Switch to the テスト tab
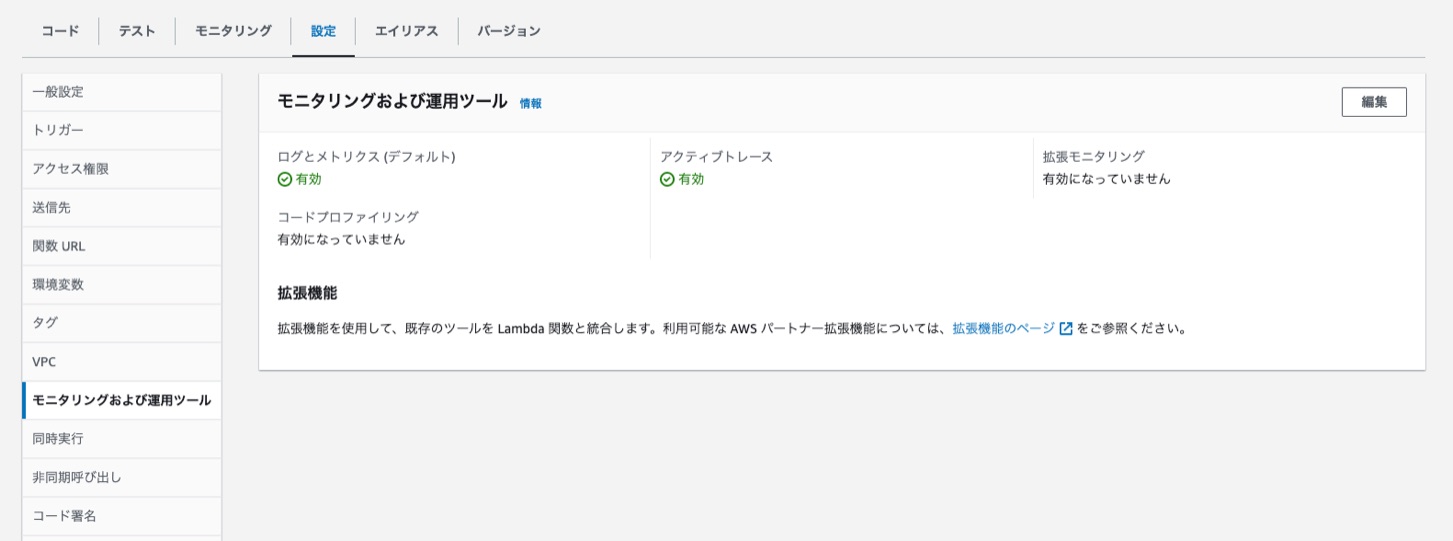The width and height of the screenshot is (1453, 541). [137, 31]
